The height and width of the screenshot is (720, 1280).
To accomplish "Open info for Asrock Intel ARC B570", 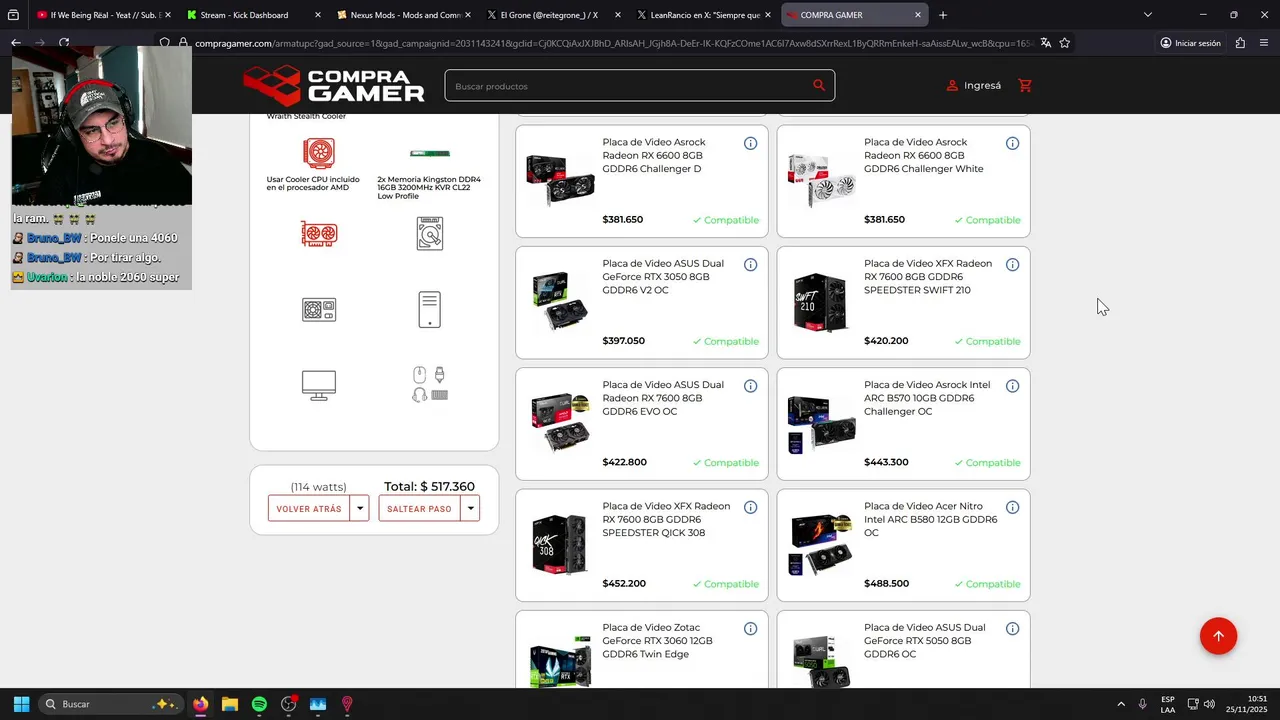I will [x=1012, y=386].
